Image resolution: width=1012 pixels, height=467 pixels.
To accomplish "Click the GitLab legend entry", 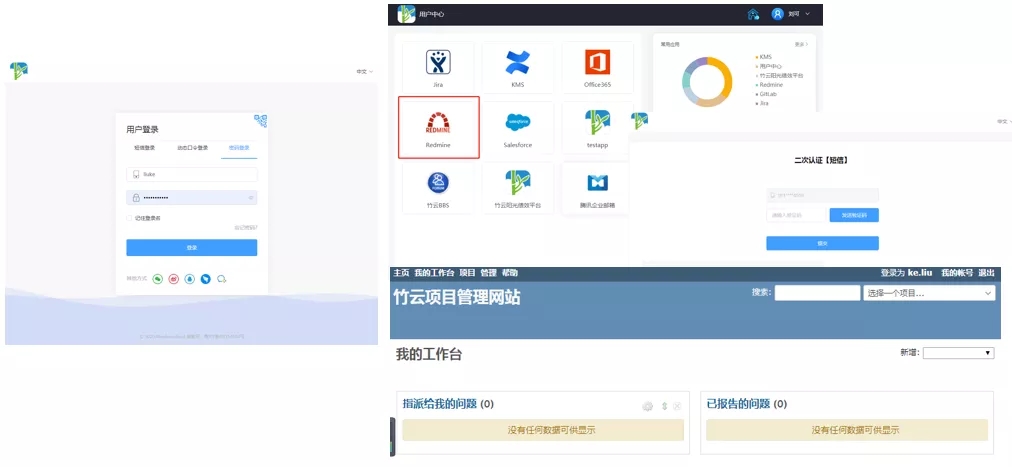I will tap(766, 94).
